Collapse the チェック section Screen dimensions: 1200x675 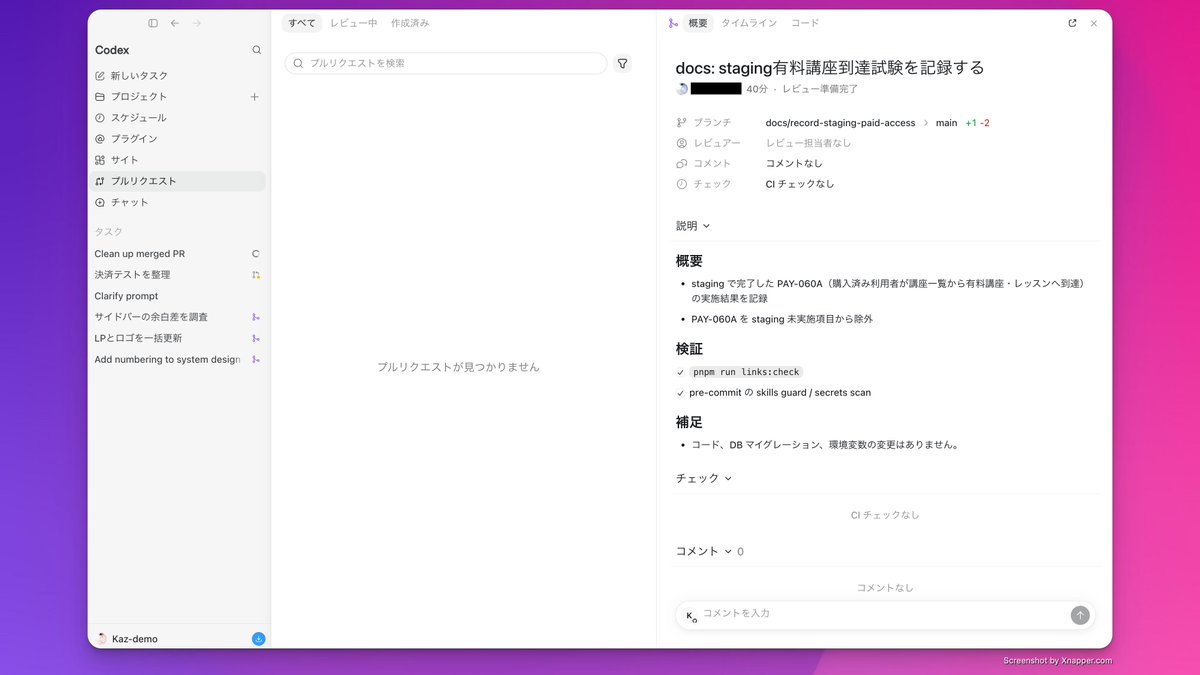coord(704,478)
